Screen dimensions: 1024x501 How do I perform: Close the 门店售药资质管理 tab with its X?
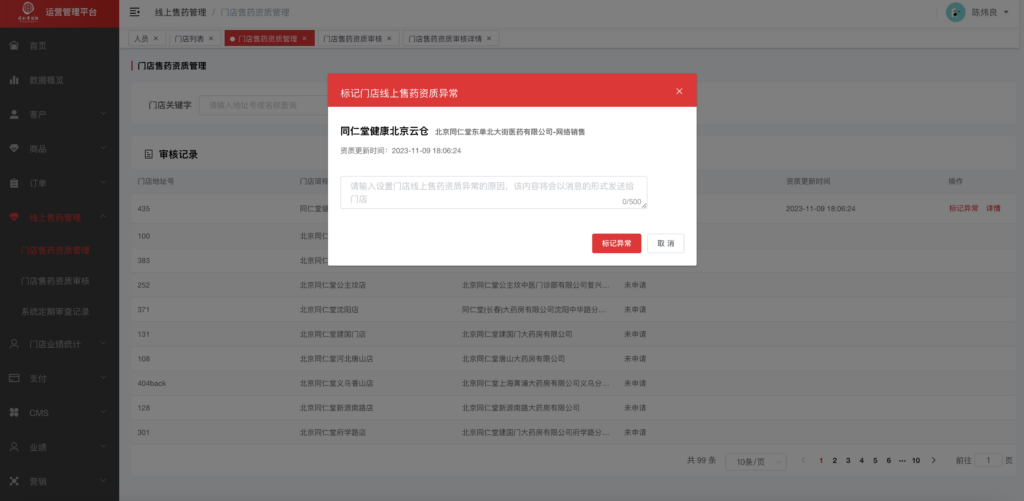click(304, 39)
